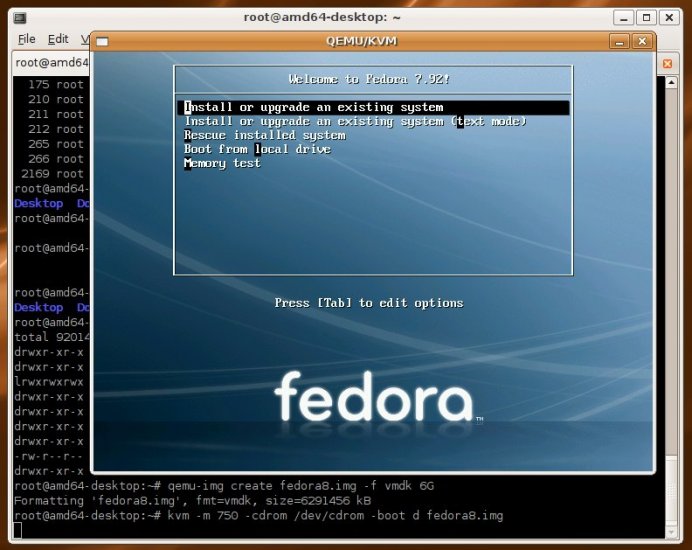
Task: Click the fedora logo in the VM
Action: point(374,396)
